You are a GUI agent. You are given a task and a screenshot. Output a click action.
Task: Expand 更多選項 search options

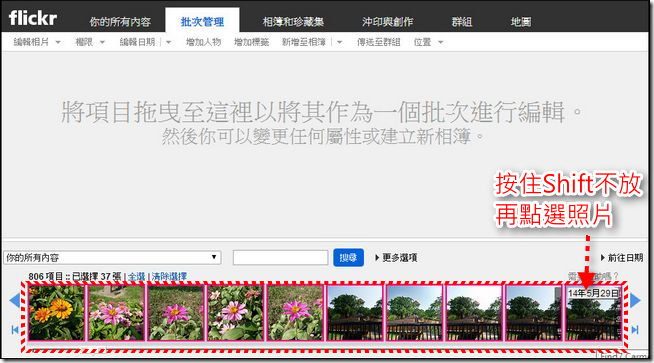(396, 258)
